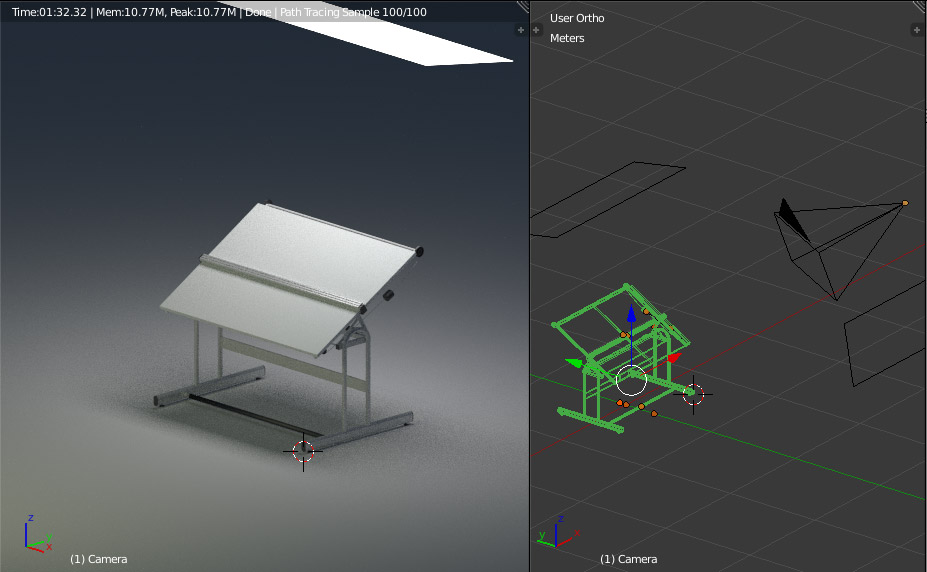Click the blue Z-axis manipulator arrow
This screenshot has height=572, width=927.
(x=631, y=313)
